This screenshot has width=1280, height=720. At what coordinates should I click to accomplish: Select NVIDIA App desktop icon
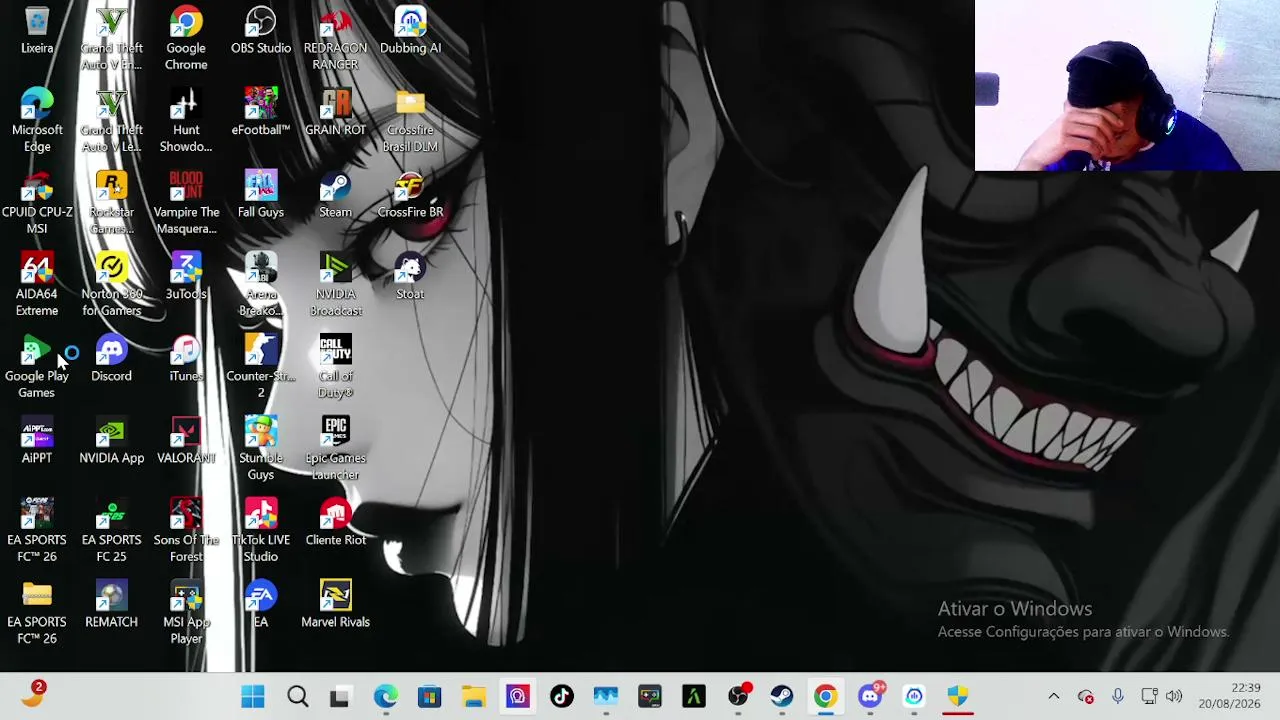click(111, 441)
